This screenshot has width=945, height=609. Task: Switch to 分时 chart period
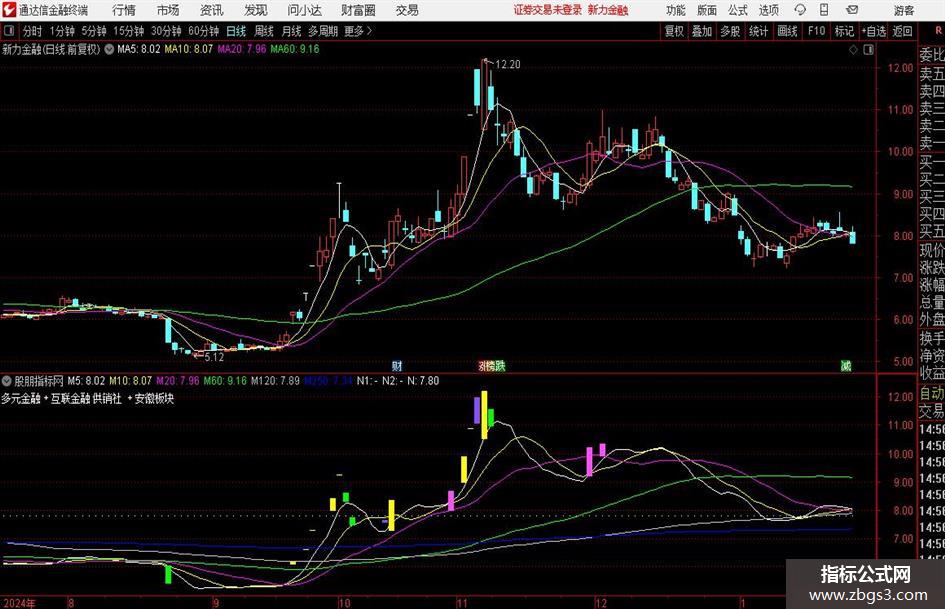pyautogui.click(x=33, y=31)
